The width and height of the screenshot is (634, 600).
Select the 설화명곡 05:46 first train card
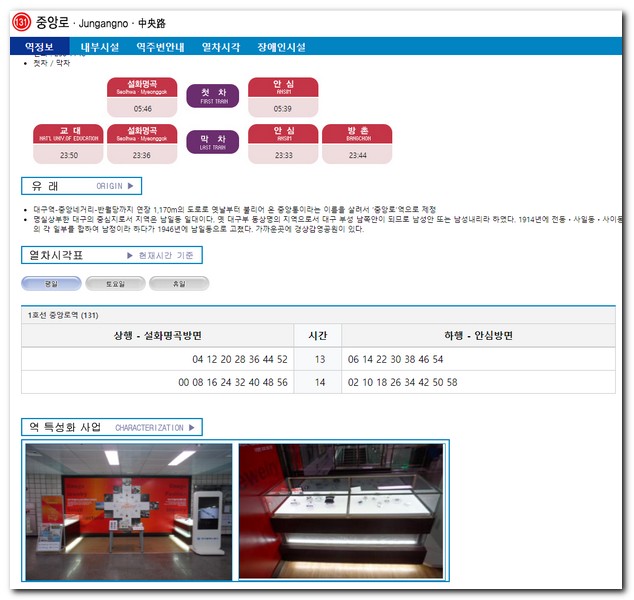tap(142, 96)
